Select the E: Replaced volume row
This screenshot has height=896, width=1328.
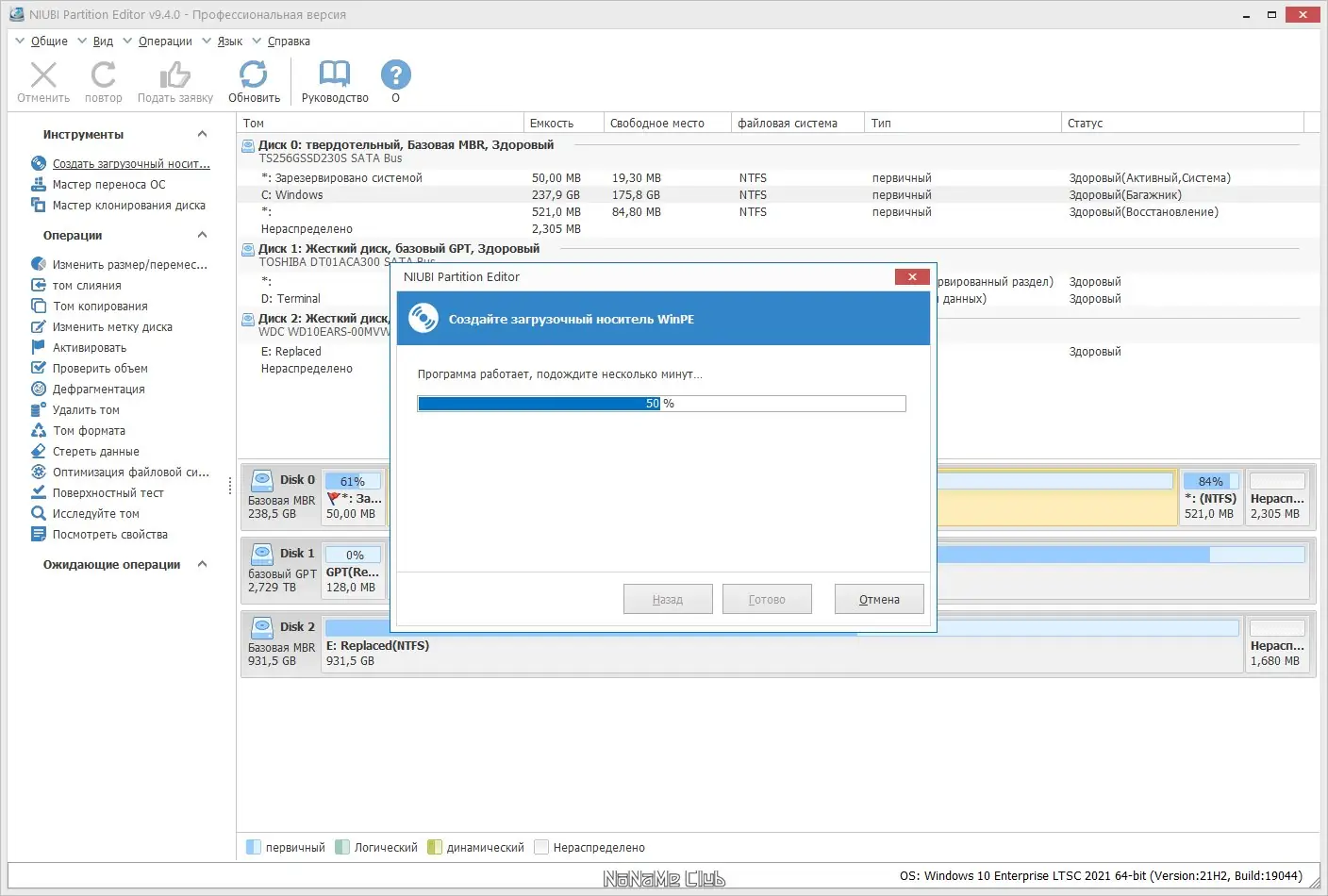point(313,351)
